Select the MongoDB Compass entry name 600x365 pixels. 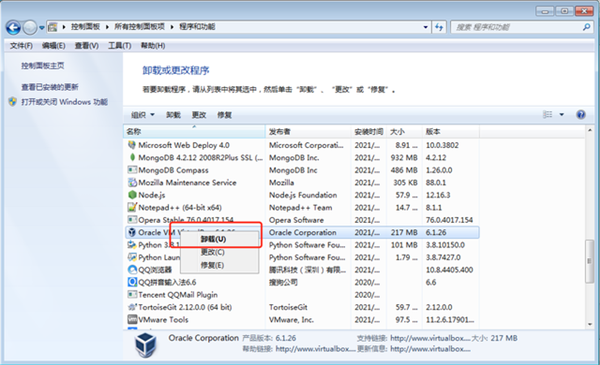tap(173, 170)
